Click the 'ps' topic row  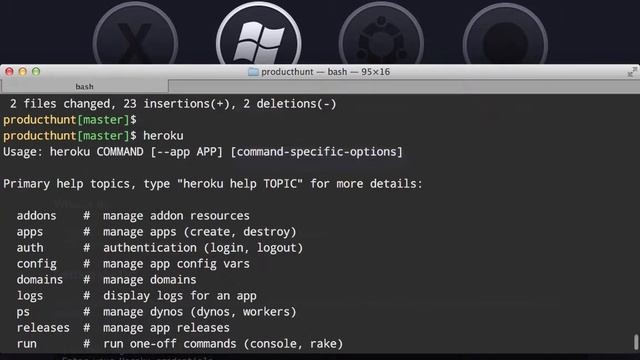coord(156,312)
